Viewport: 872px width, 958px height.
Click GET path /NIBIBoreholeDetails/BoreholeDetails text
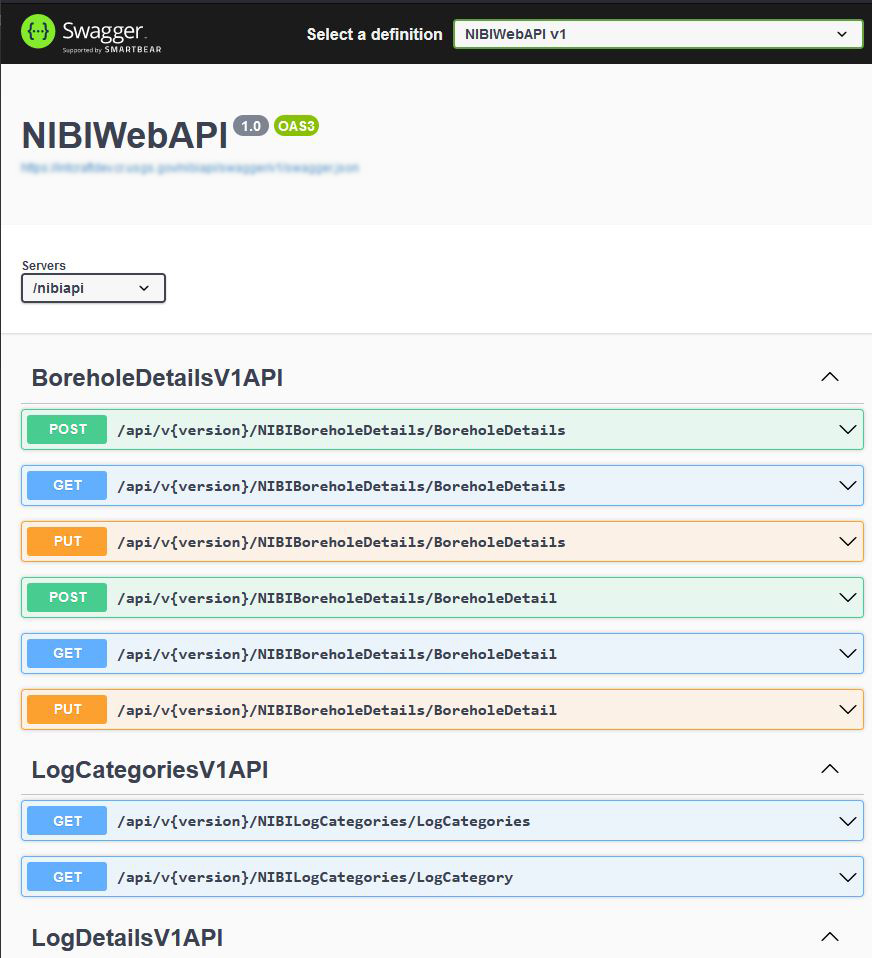coord(341,486)
